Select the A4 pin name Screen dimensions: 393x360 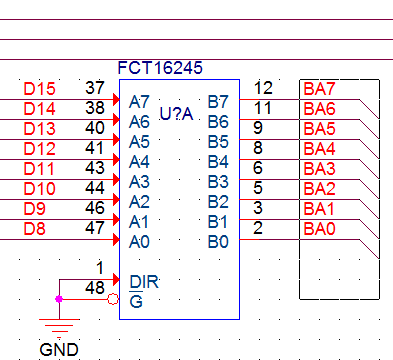(x=139, y=162)
